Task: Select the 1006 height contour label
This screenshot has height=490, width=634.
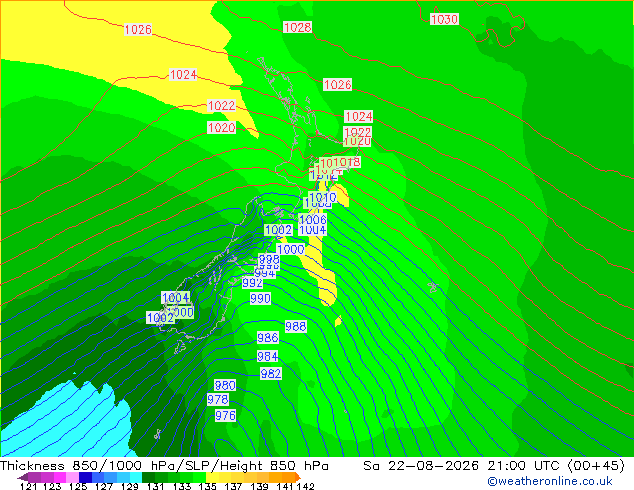Action: 313,219
